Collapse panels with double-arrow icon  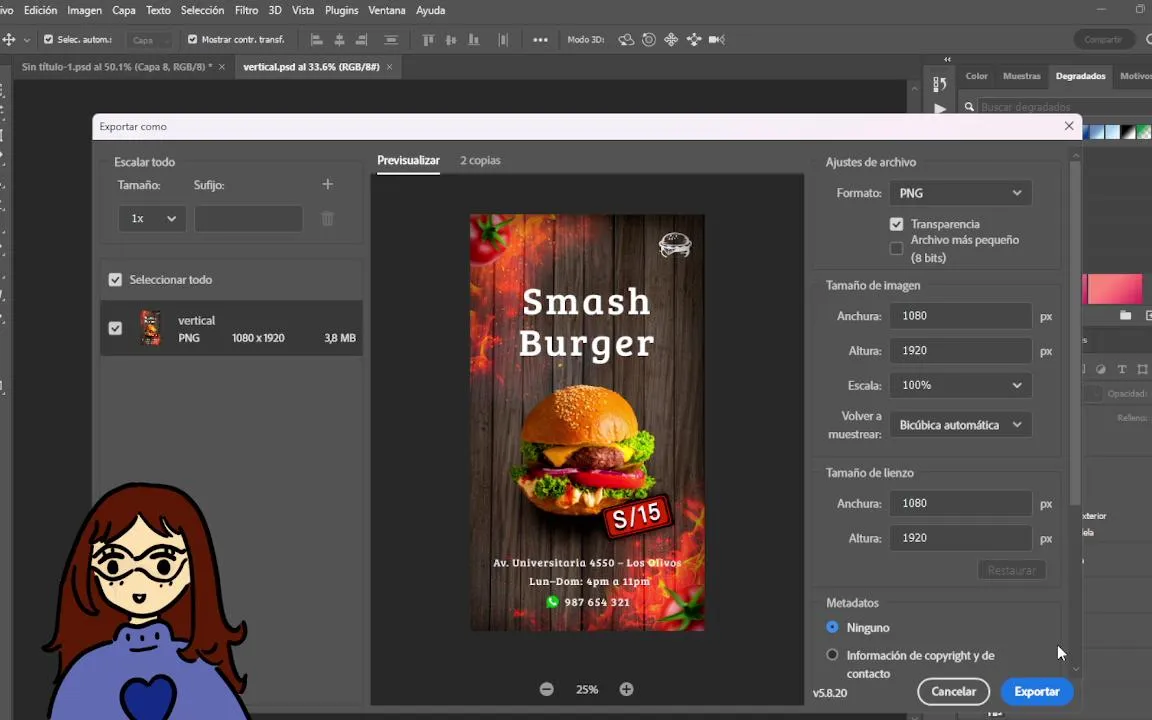[948, 60]
